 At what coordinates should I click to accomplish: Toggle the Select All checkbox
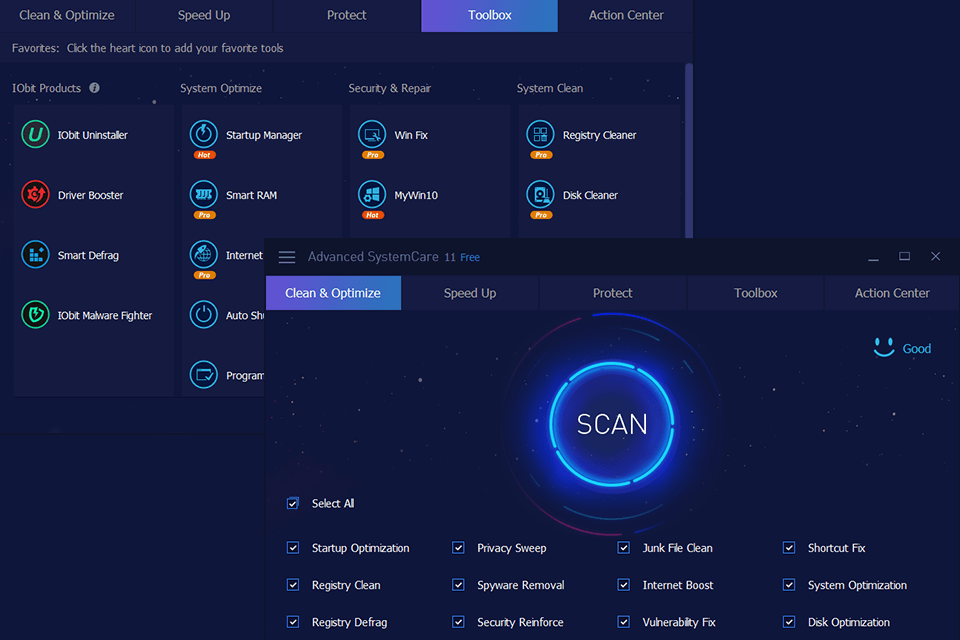click(292, 503)
